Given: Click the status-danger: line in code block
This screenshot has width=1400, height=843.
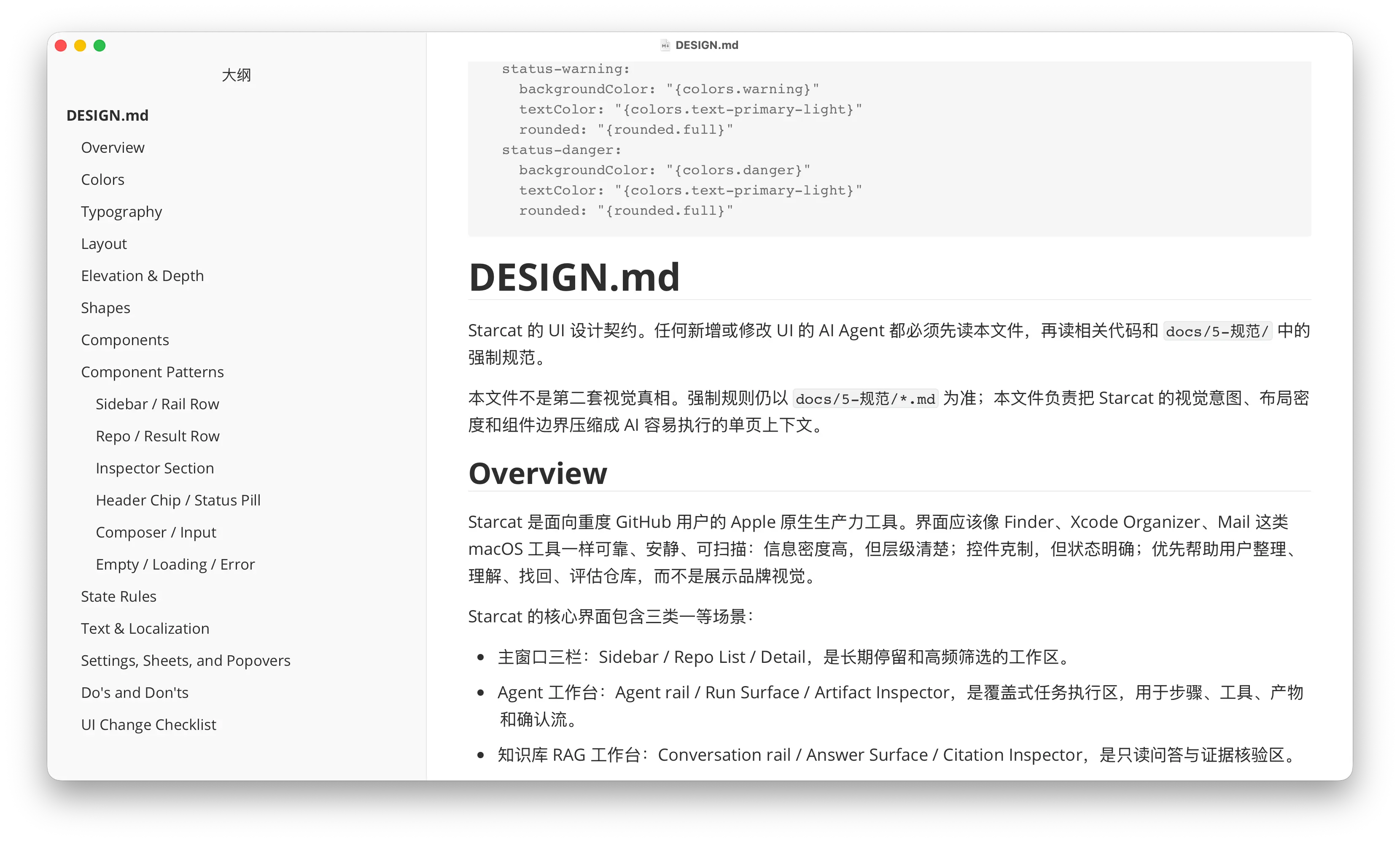Looking at the screenshot, I should pyautogui.click(x=562, y=150).
